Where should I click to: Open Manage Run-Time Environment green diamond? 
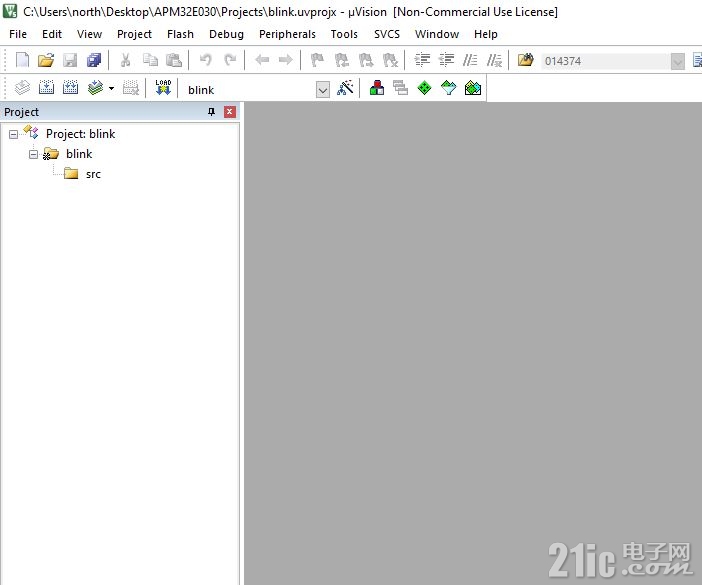tap(424, 88)
